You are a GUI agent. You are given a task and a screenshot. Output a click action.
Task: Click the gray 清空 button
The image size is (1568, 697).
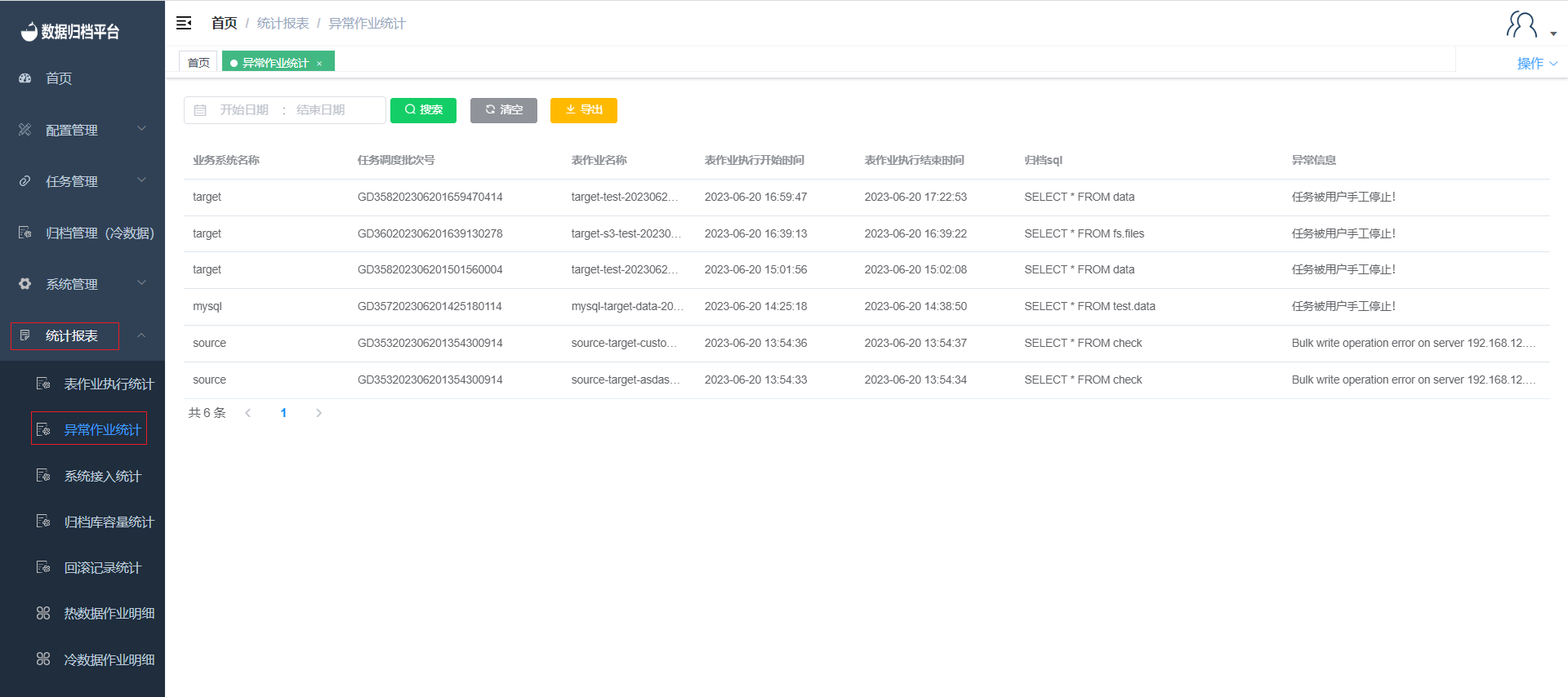click(504, 110)
